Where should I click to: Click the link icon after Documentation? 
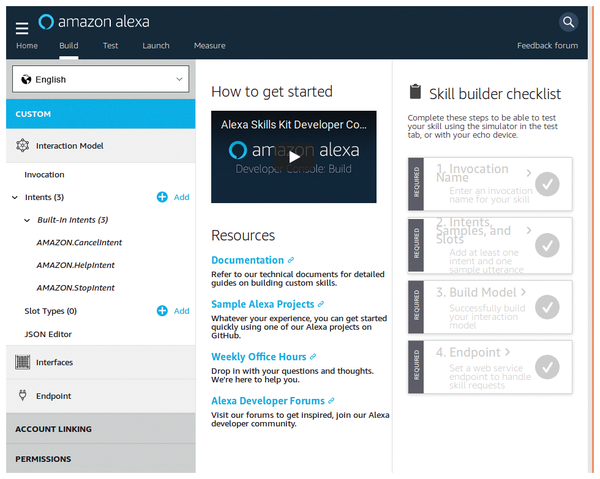point(291,260)
